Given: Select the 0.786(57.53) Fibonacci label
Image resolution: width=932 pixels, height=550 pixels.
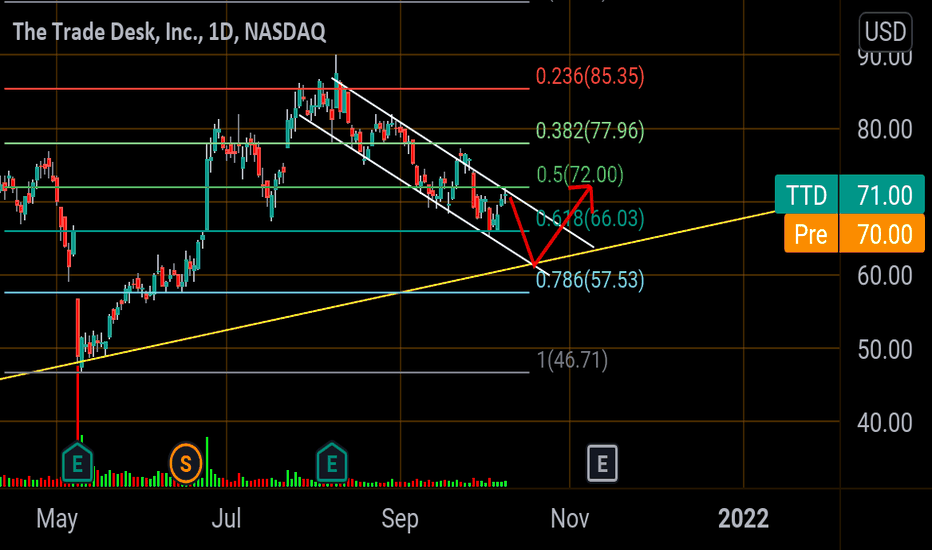Looking at the screenshot, I should [x=590, y=279].
